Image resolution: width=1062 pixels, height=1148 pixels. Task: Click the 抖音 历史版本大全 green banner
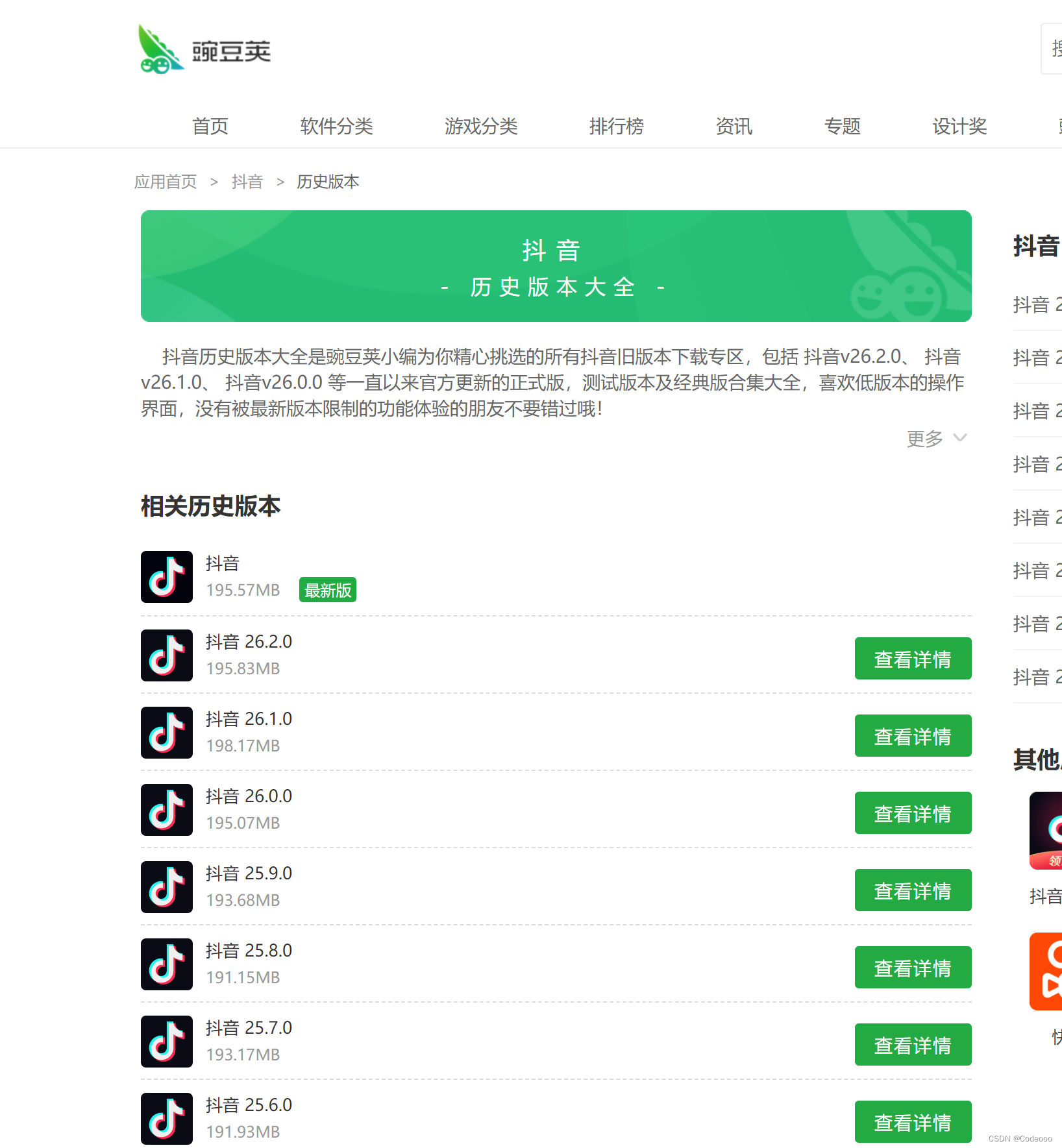point(556,266)
